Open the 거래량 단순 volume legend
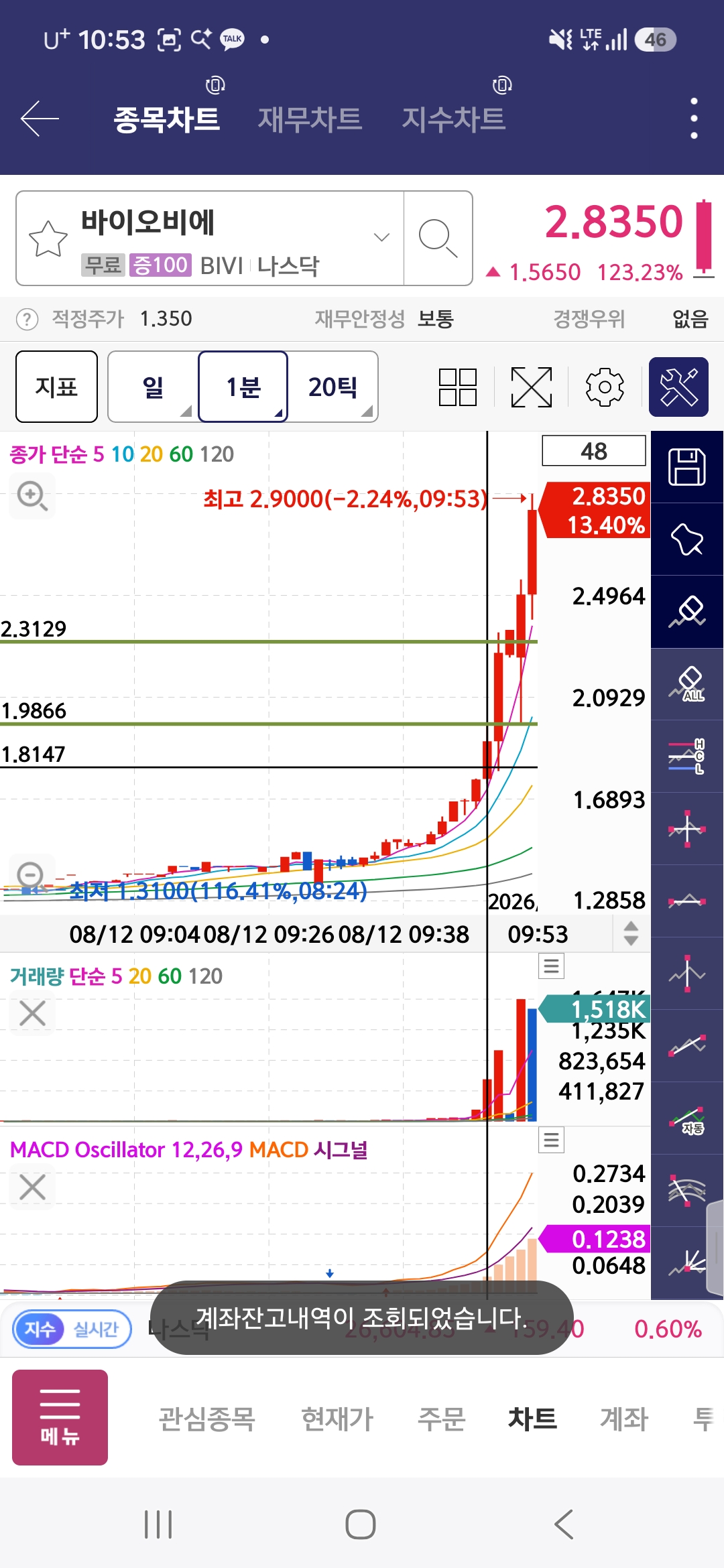Image resolution: width=724 pixels, height=1568 pixels. click(116, 976)
